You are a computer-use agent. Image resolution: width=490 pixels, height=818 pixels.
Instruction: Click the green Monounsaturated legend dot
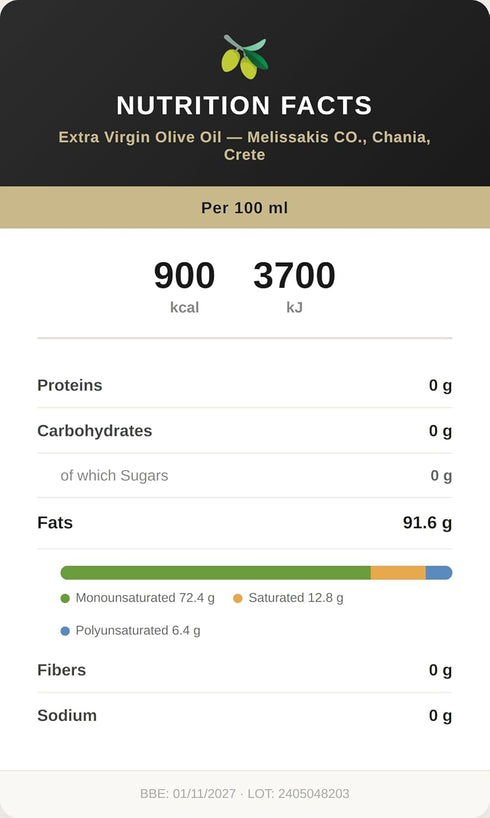[65, 598]
